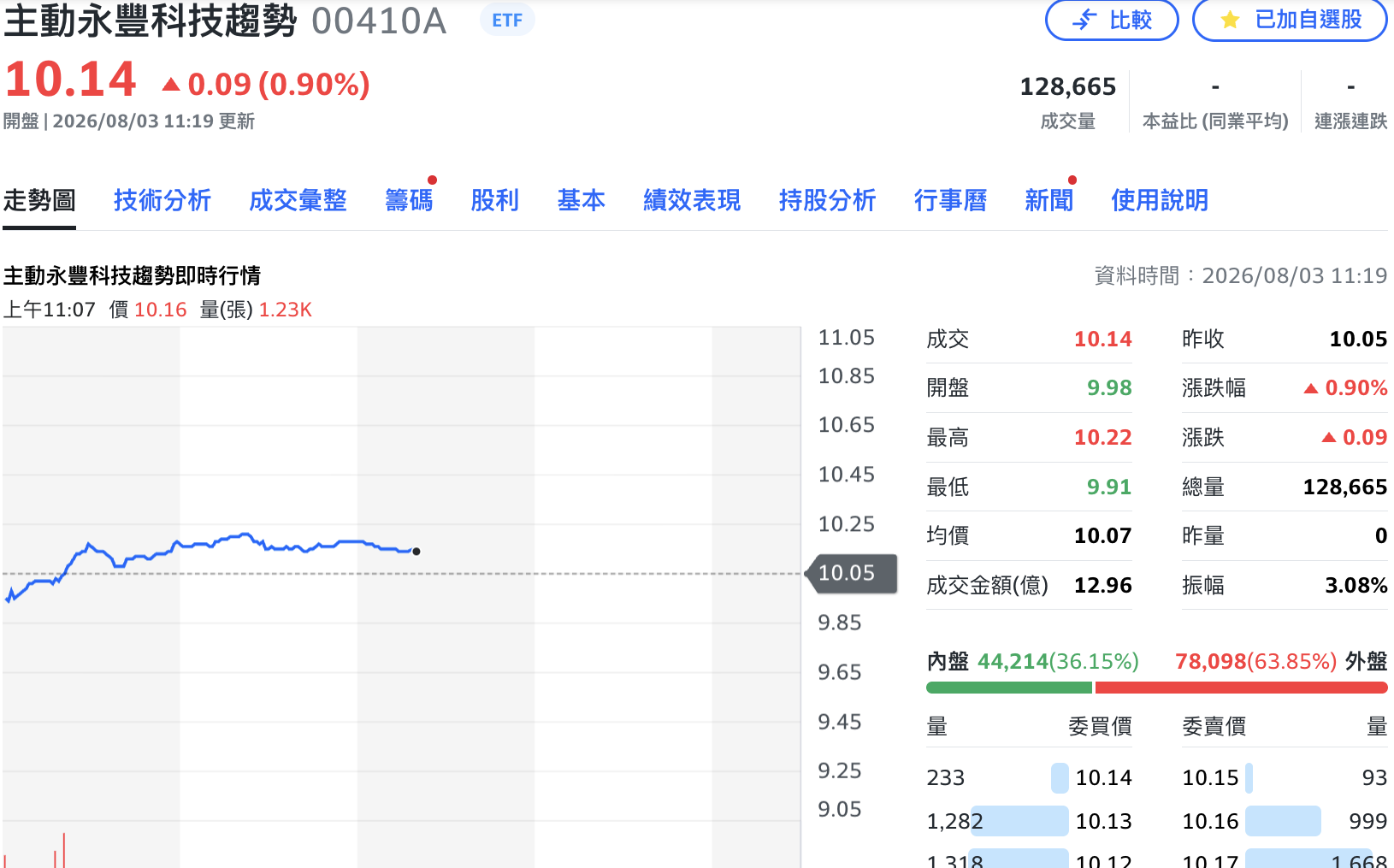This screenshot has height=868, width=1394.
Task: Click the 內盤 volume 44,214(36.15%)
Action: tap(1058, 662)
